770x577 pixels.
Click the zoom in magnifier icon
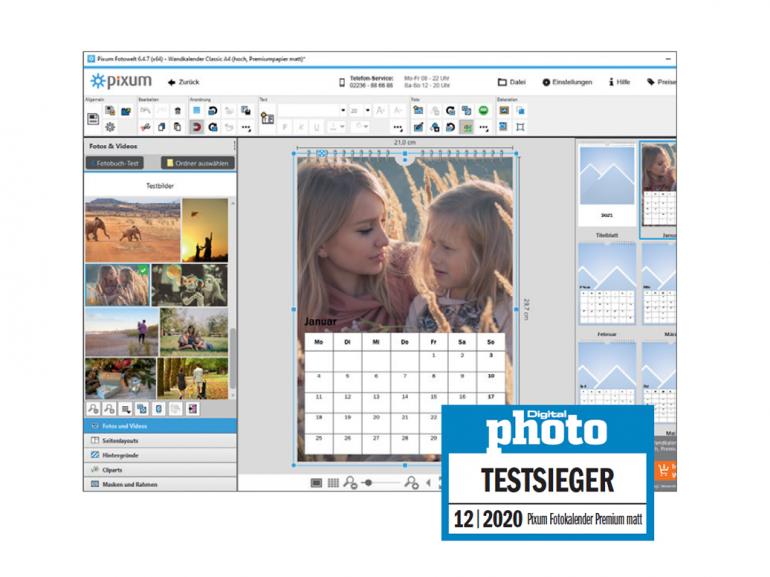click(411, 483)
